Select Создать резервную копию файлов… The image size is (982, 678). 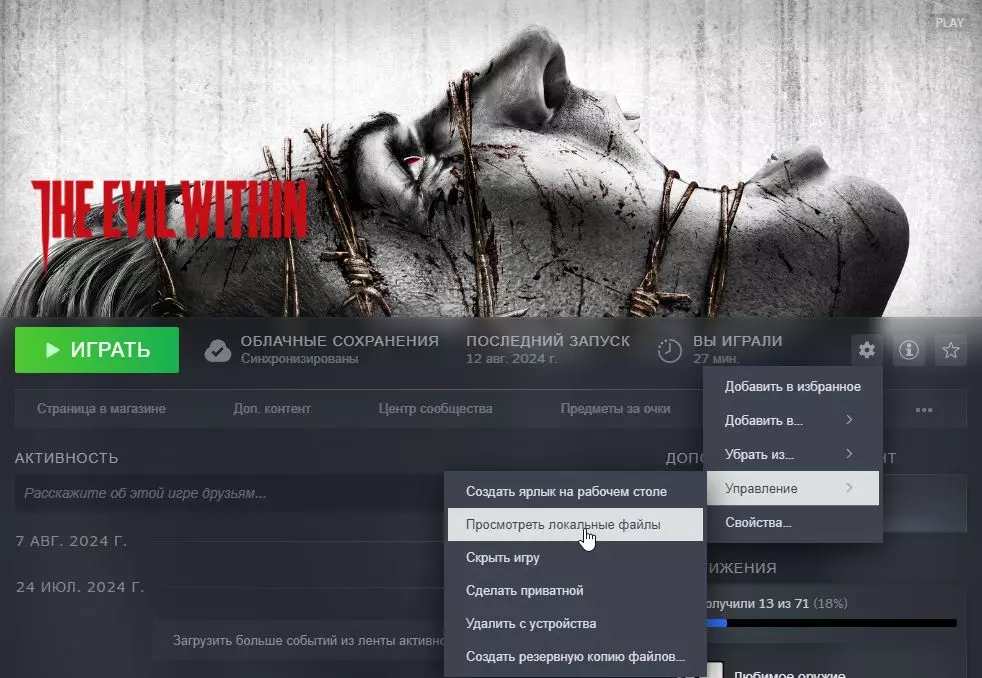[x=575, y=657]
